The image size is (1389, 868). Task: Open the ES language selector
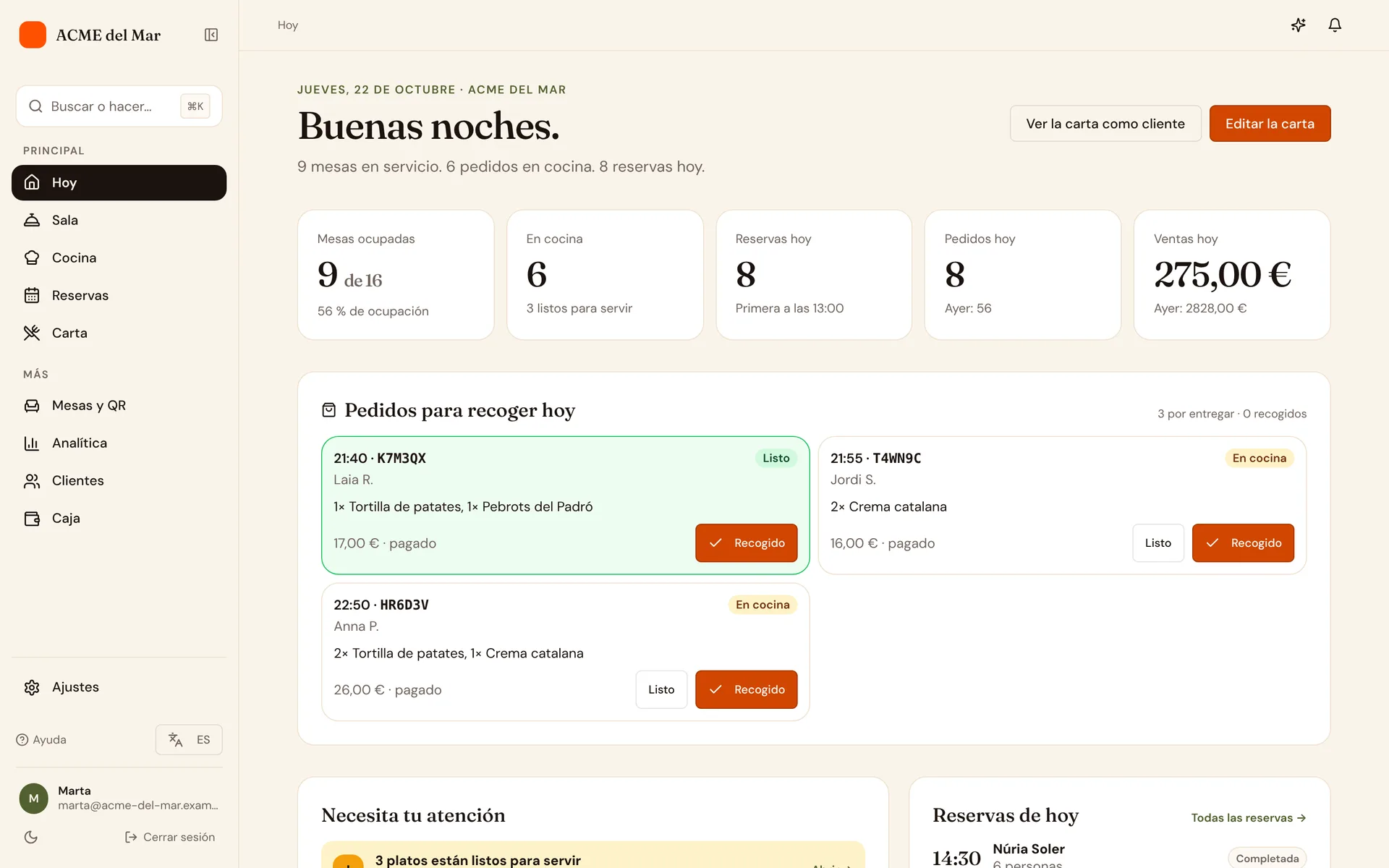(189, 740)
